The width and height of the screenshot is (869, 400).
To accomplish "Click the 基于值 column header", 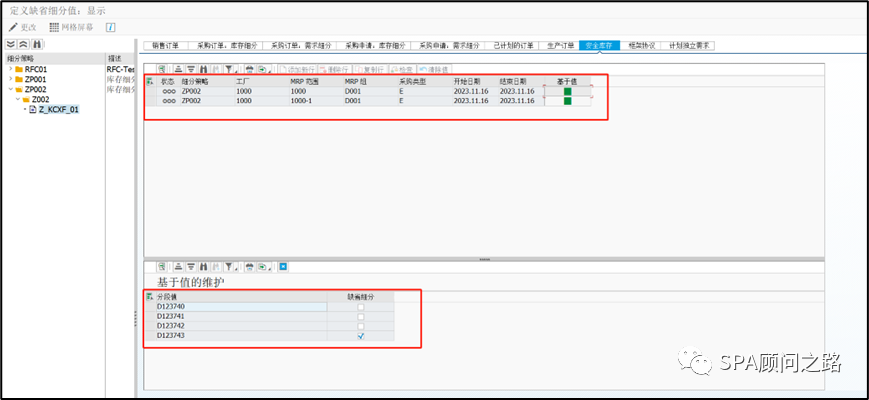I will coord(567,81).
